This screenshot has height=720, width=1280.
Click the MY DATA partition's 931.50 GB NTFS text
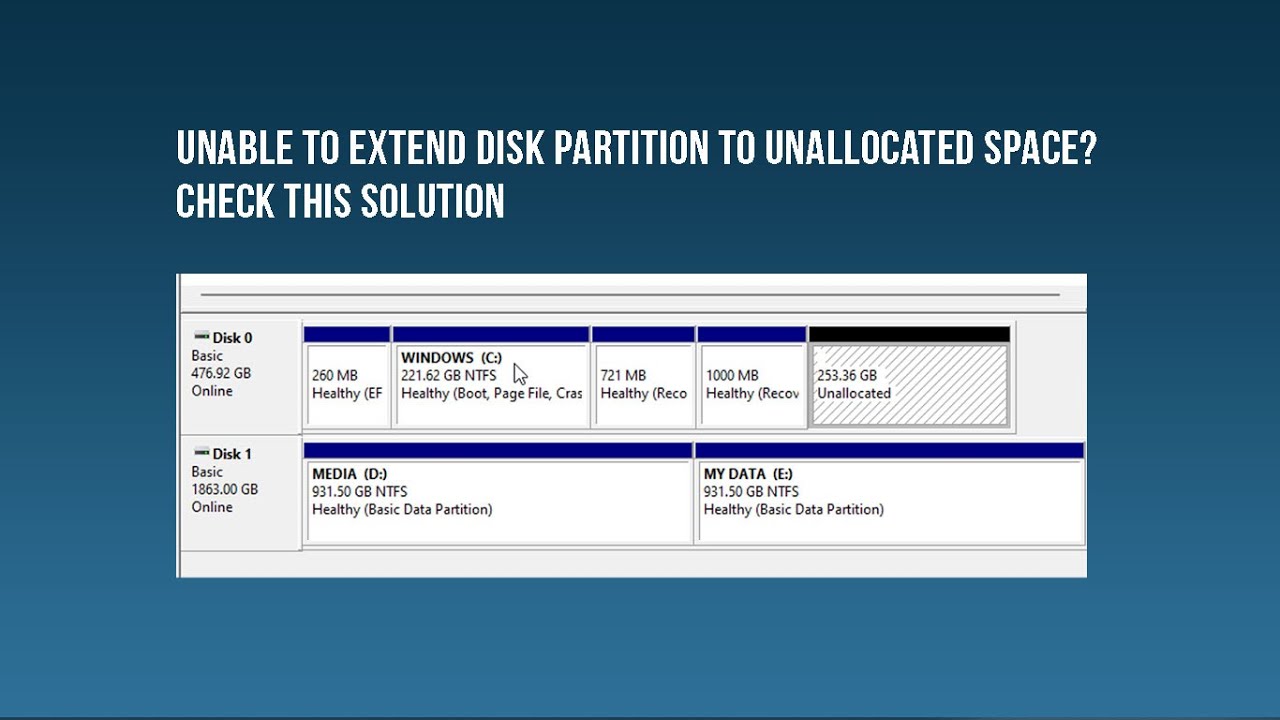tap(751, 491)
